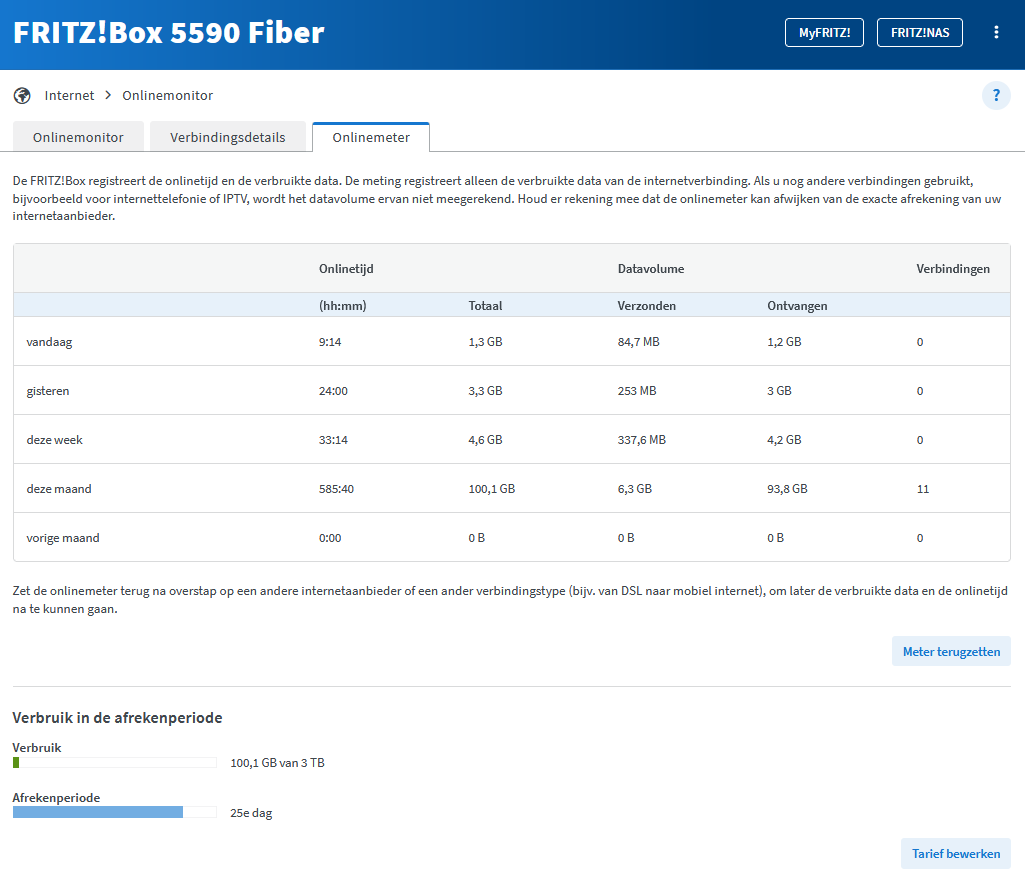
Task: Select the vorige maand table row
Action: click(511, 538)
